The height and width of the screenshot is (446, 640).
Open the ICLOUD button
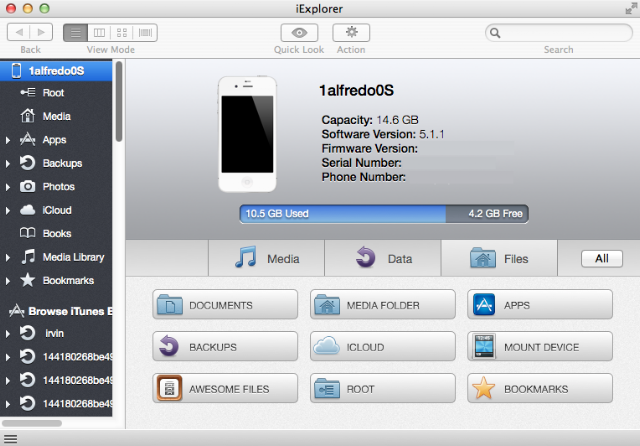(383, 346)
